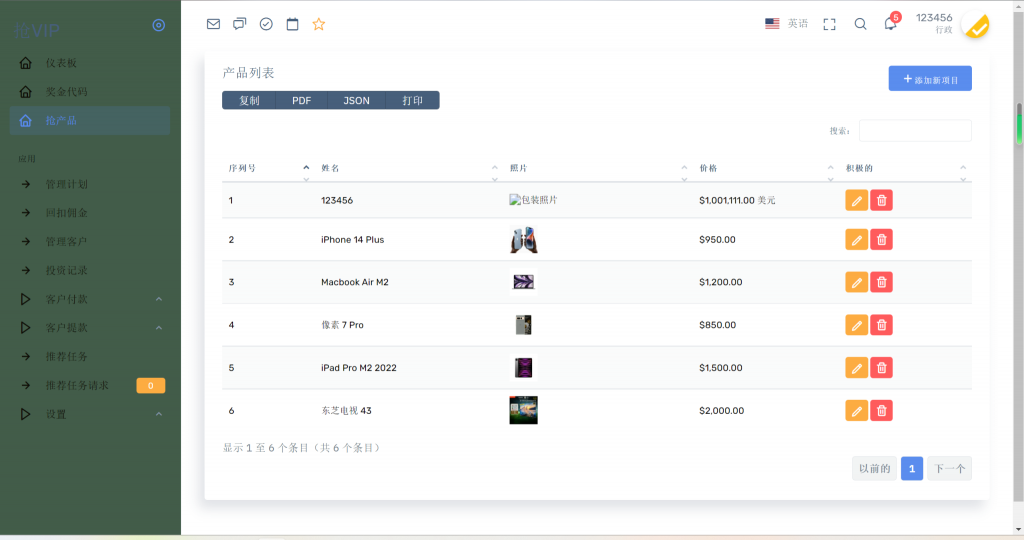Click the calendar icon in top bar
The image size is (1024, 540).
coord(293,24)
